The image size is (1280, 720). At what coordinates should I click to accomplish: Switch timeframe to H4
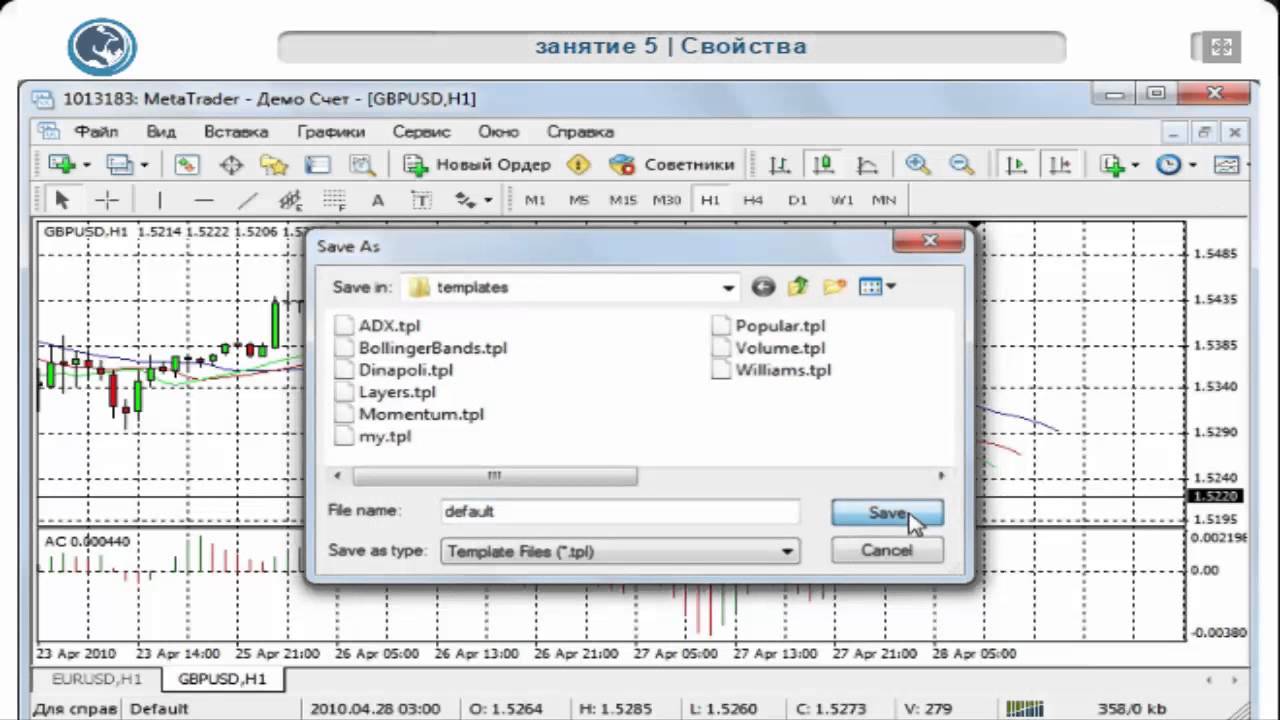coord(753,200)
